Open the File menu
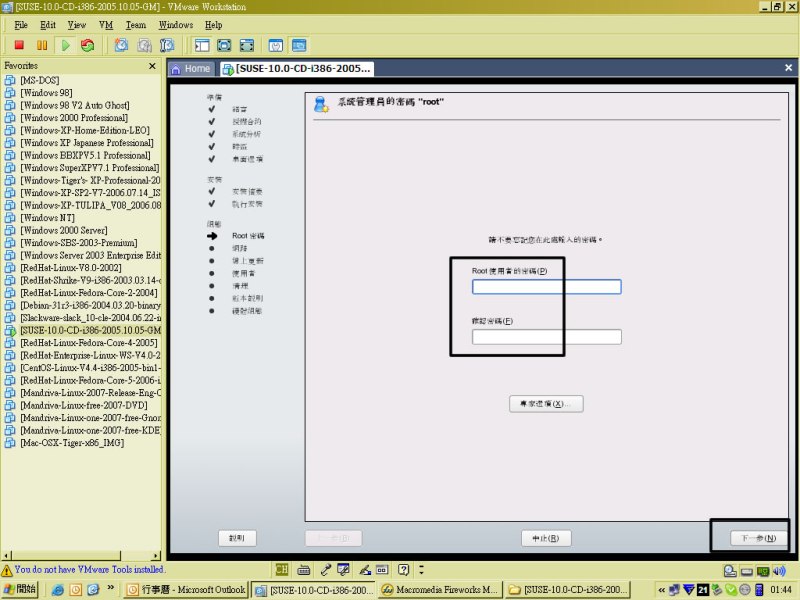 click(21, 25)
